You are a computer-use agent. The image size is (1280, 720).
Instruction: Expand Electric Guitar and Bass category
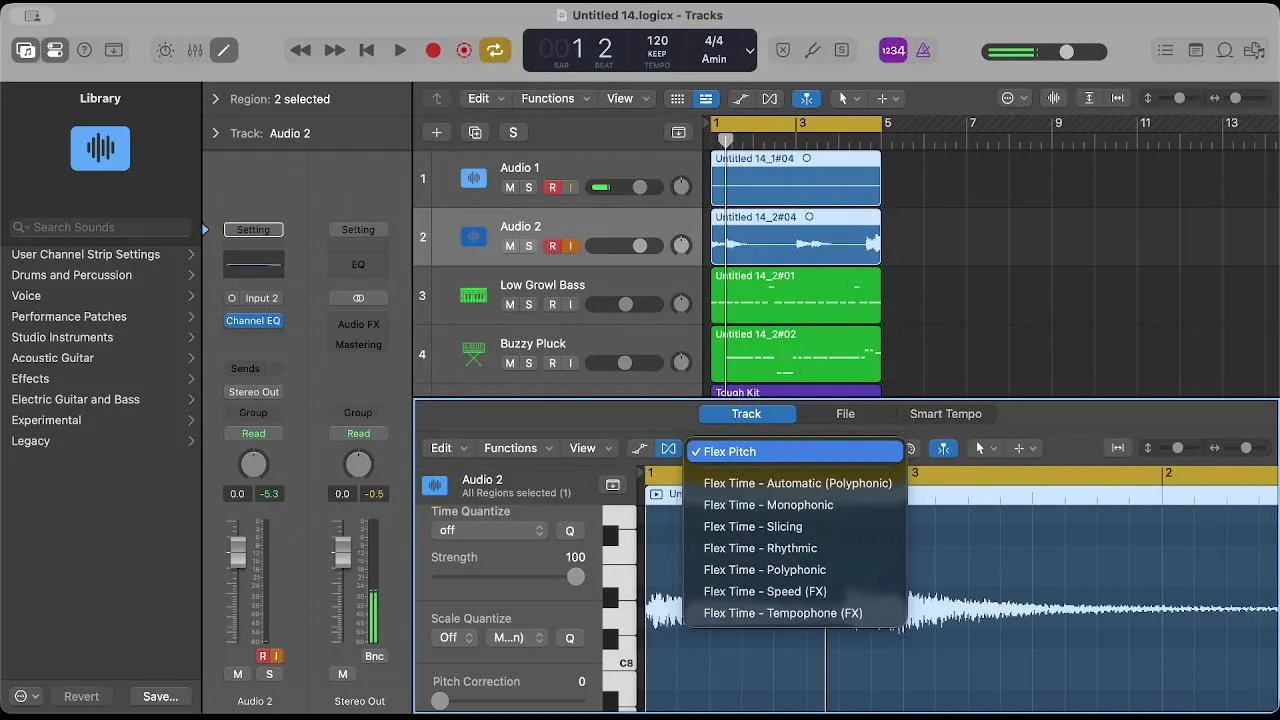coord(101,399)
